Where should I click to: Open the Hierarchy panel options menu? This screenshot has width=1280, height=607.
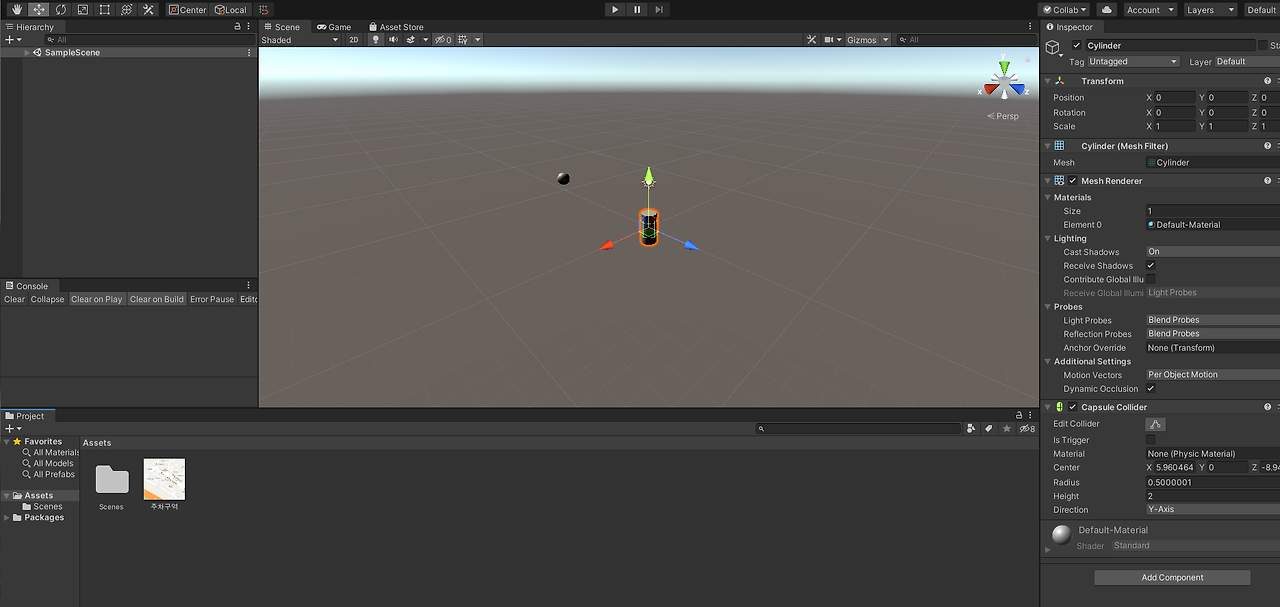tap(249, 27)
